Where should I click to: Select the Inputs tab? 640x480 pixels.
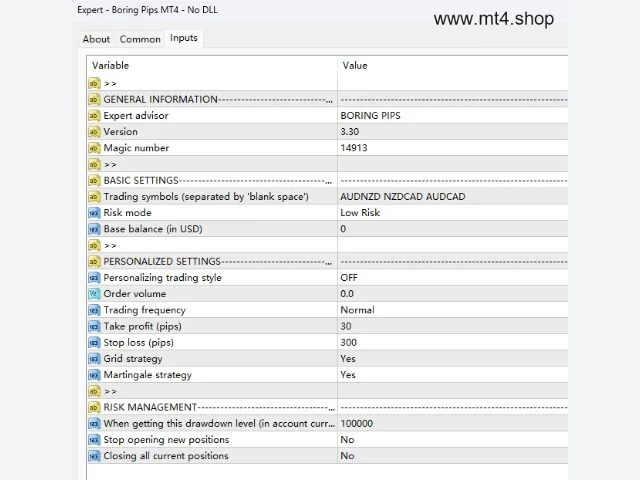pos(184,38)
